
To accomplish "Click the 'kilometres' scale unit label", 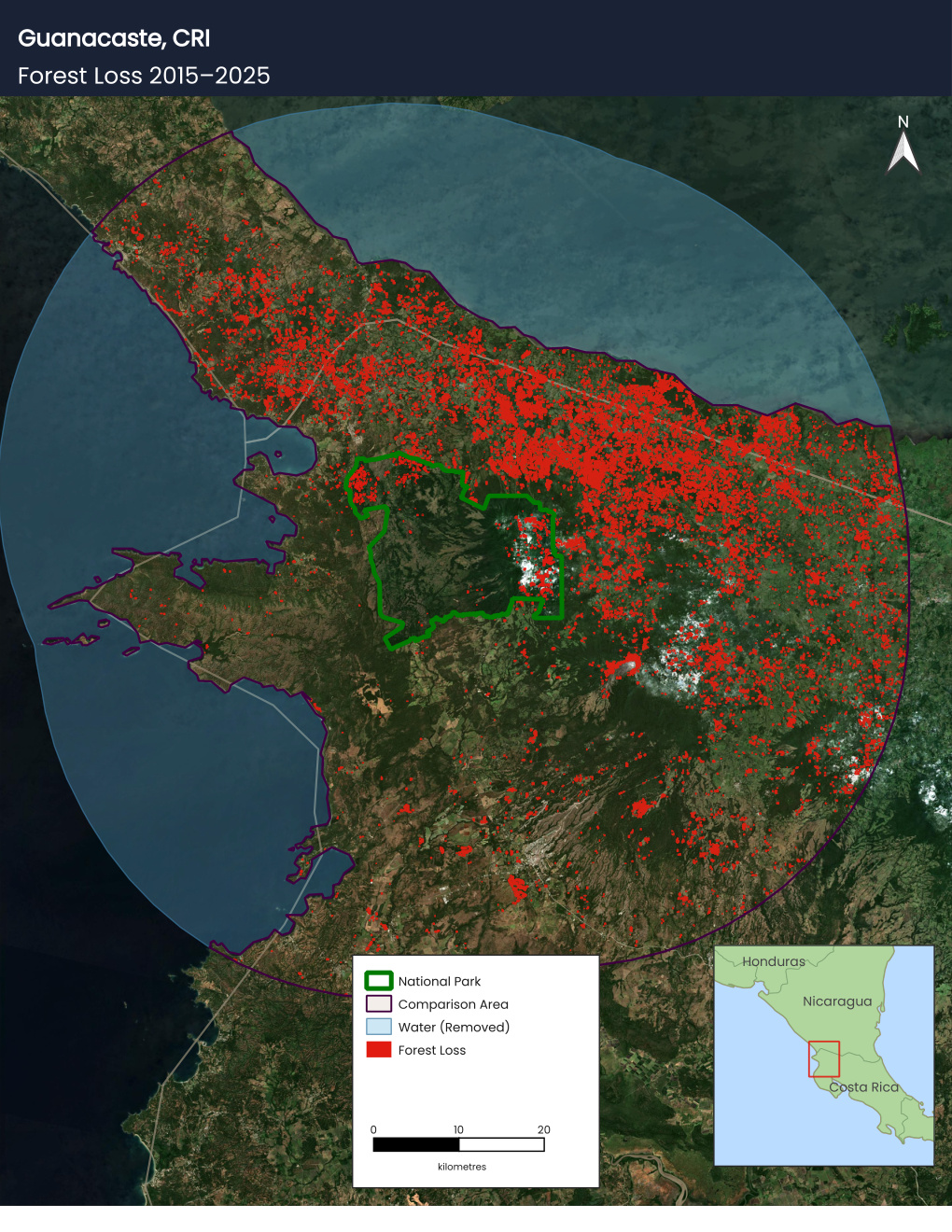I will [x=462, y=1167].
